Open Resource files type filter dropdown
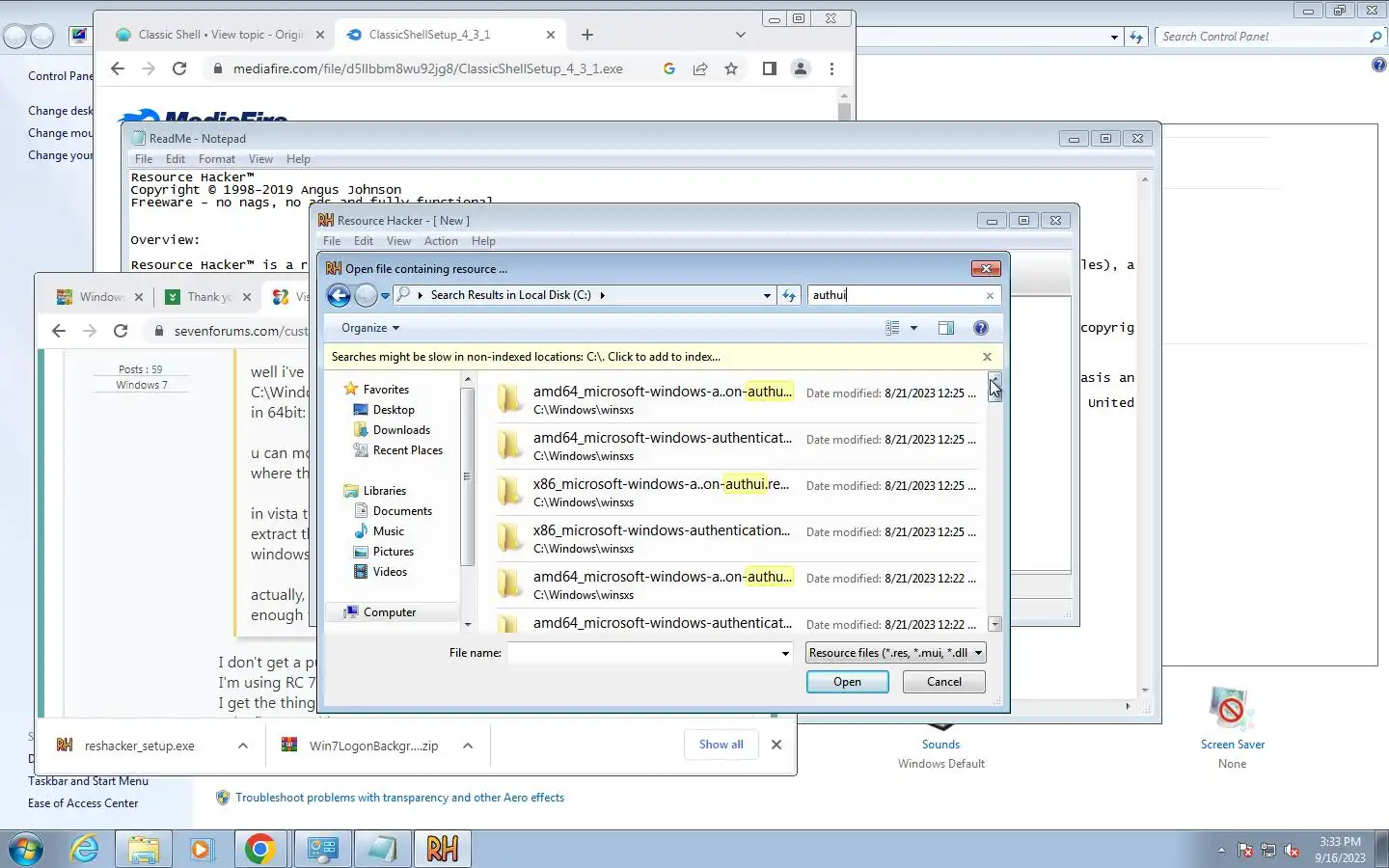This screenshot has height=868, width=1389. [895, 653]
